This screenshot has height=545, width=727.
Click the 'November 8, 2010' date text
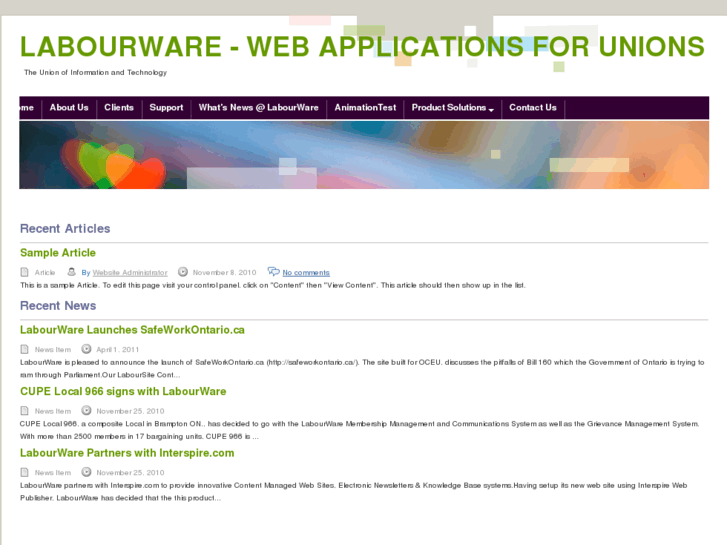pyautogui.click(x=224, y=273)
